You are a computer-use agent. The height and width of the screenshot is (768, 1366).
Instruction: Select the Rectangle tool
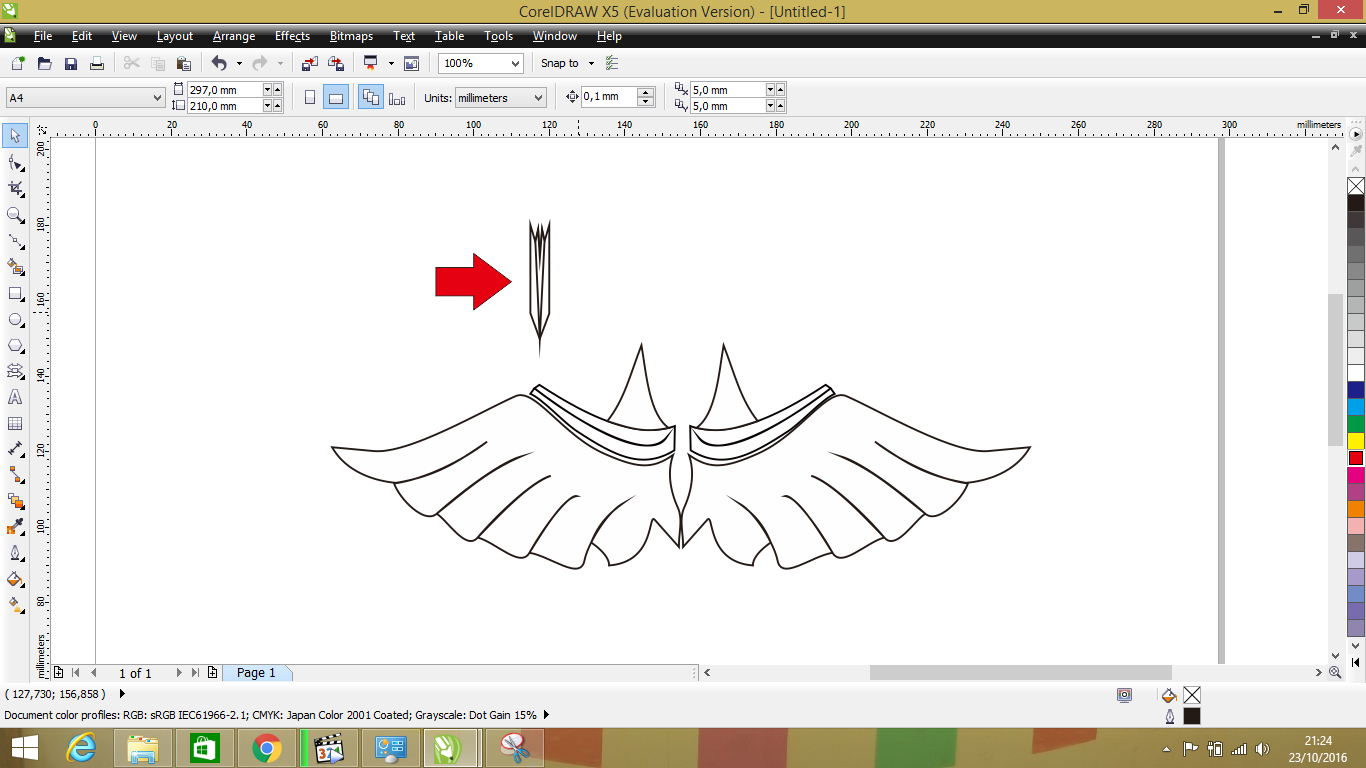16,293
